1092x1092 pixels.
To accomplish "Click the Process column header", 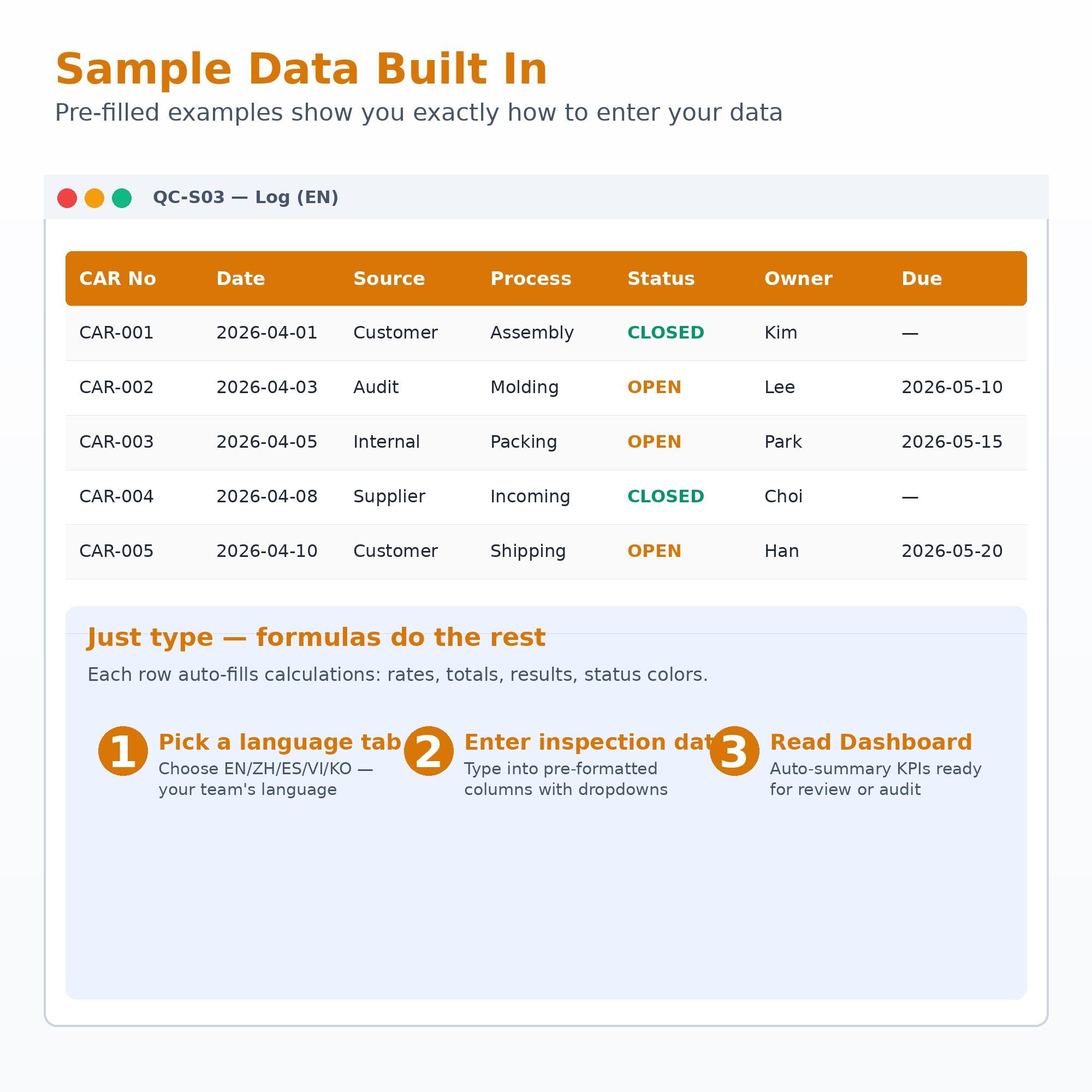I will click(x=531, y=278).
